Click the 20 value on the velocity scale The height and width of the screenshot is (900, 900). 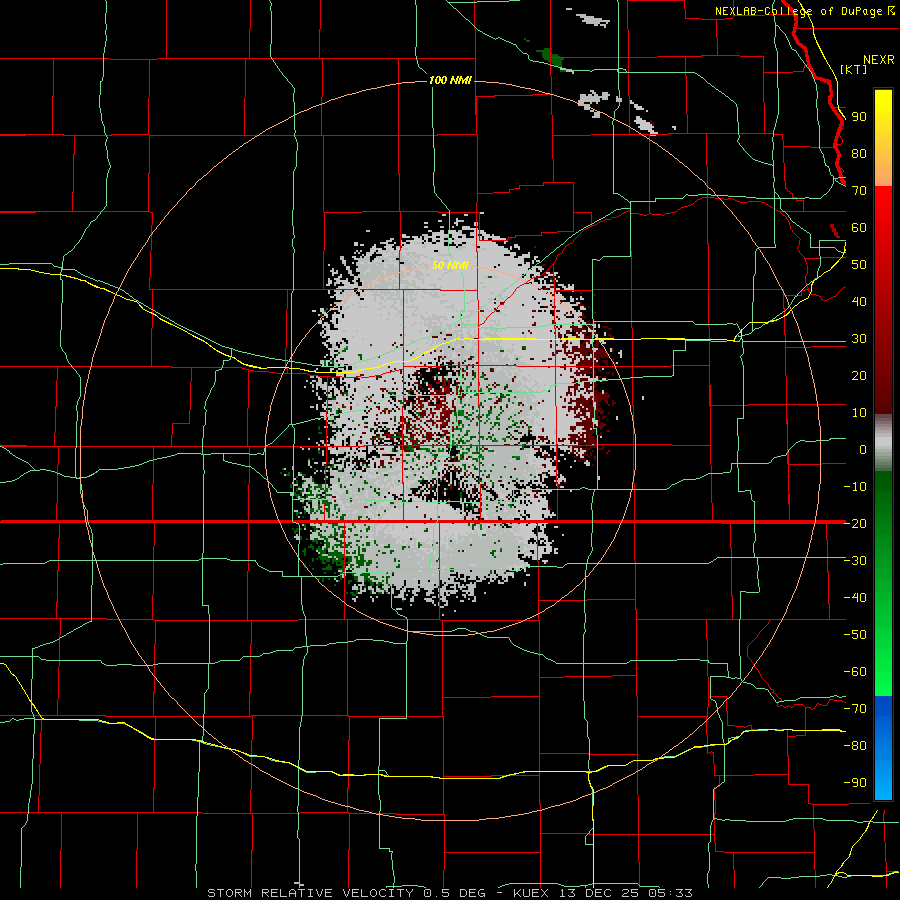[x=859, y=376]
